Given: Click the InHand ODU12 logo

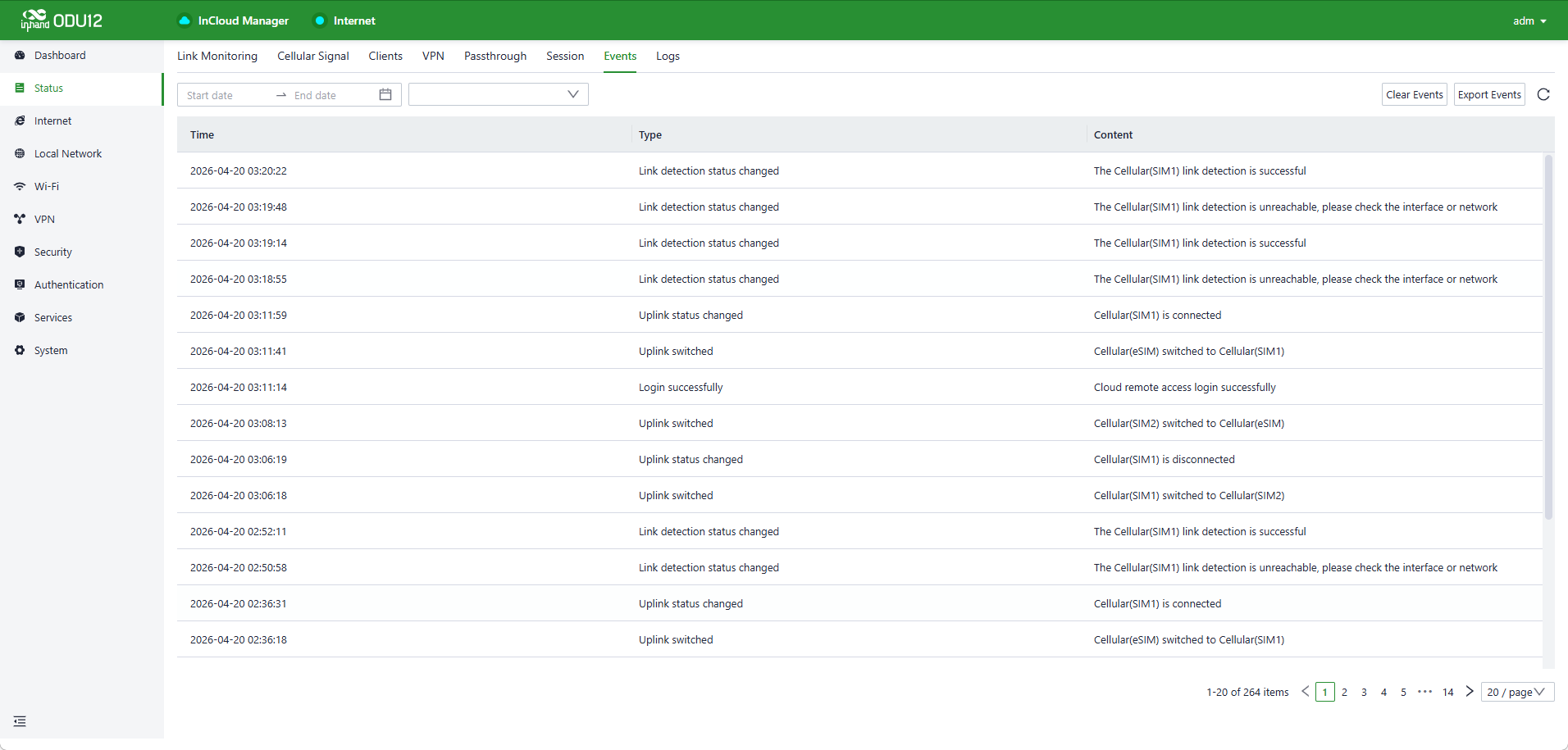Looking at the screenshot, I should (62, 20).
